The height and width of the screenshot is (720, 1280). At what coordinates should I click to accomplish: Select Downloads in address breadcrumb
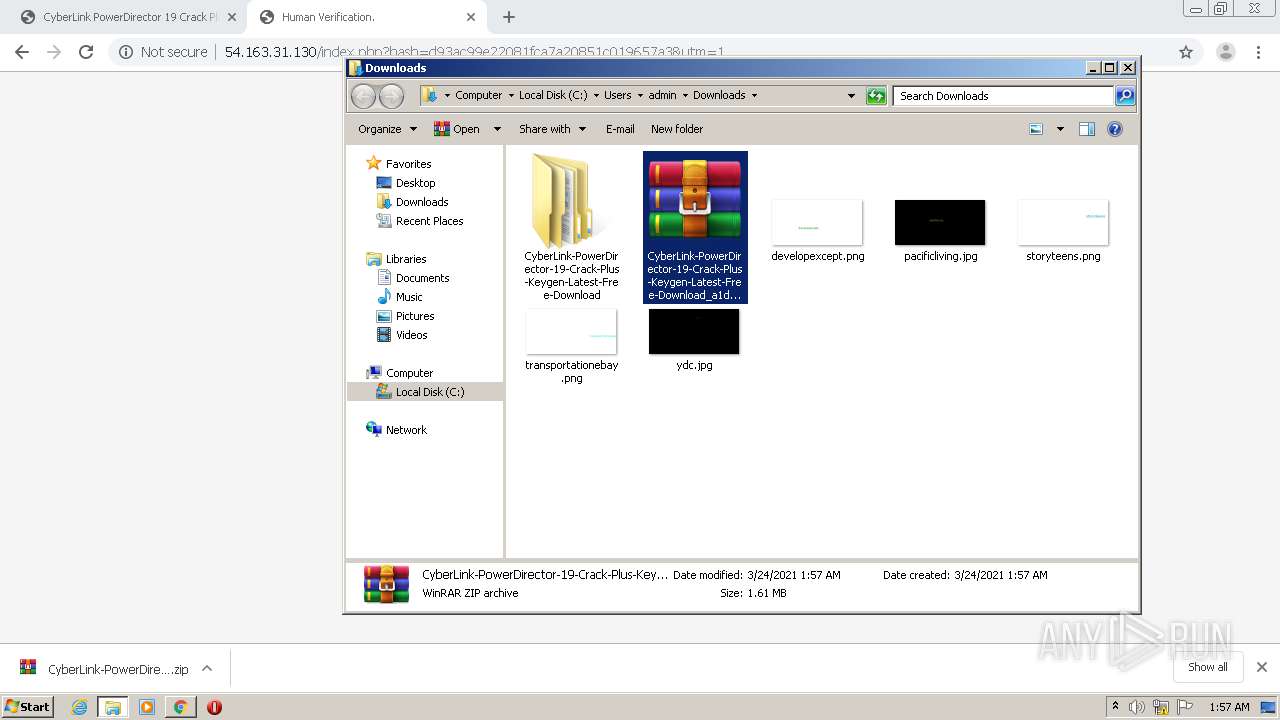tap(719, 95)
